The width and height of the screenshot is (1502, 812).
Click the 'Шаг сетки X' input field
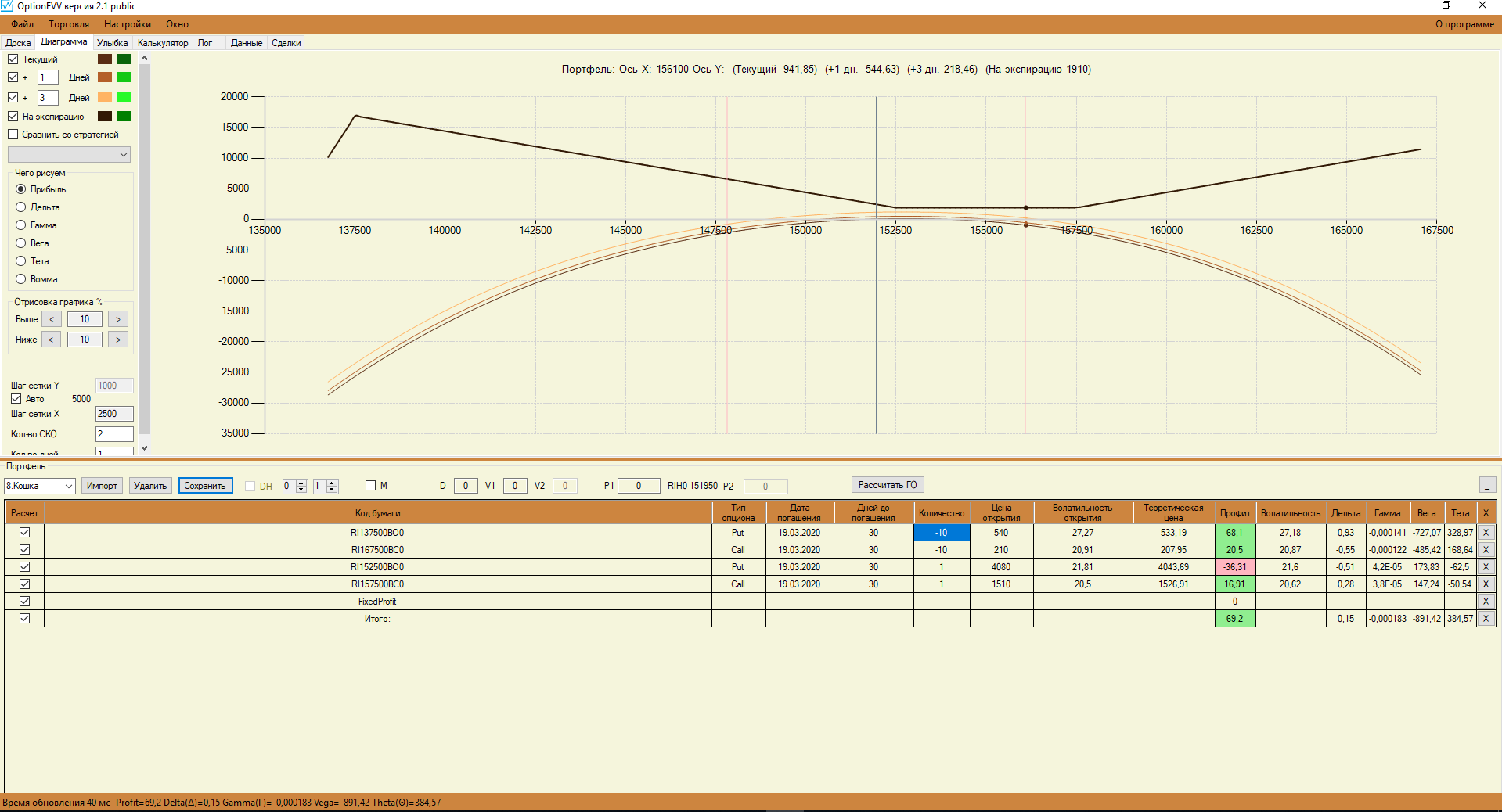point(114,414)
